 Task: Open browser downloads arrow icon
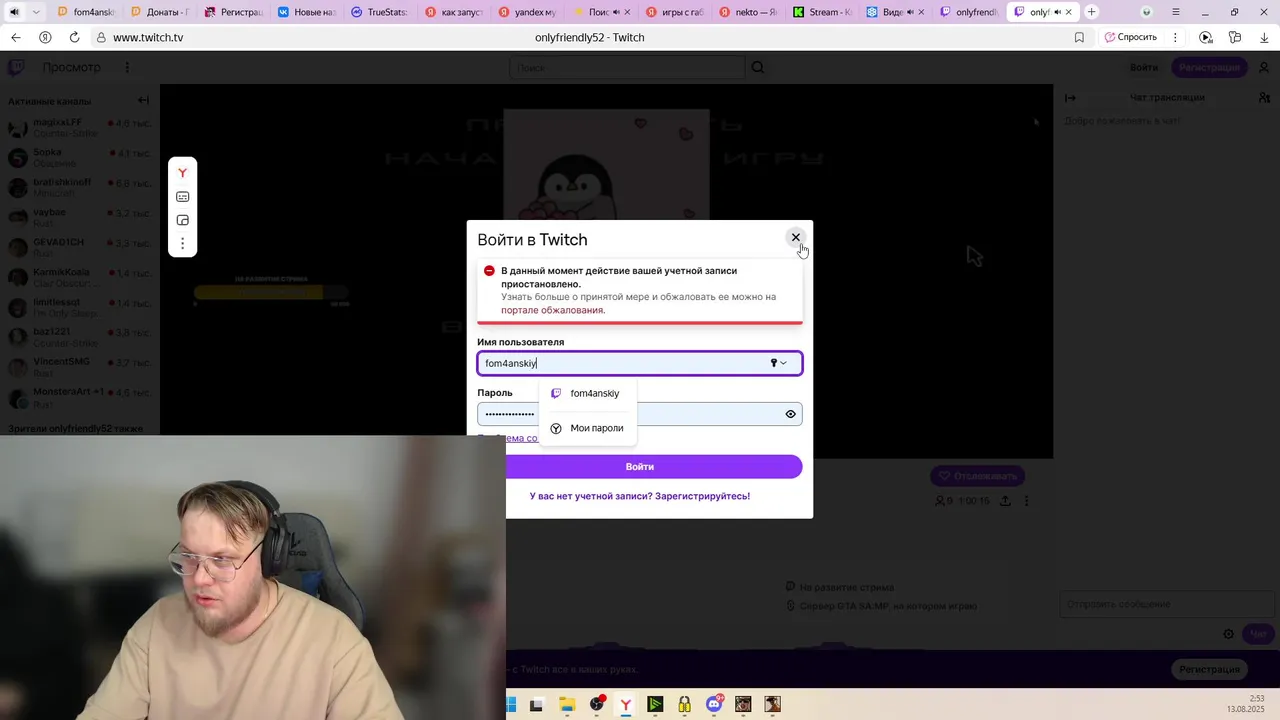click(x=1264, y=37)
